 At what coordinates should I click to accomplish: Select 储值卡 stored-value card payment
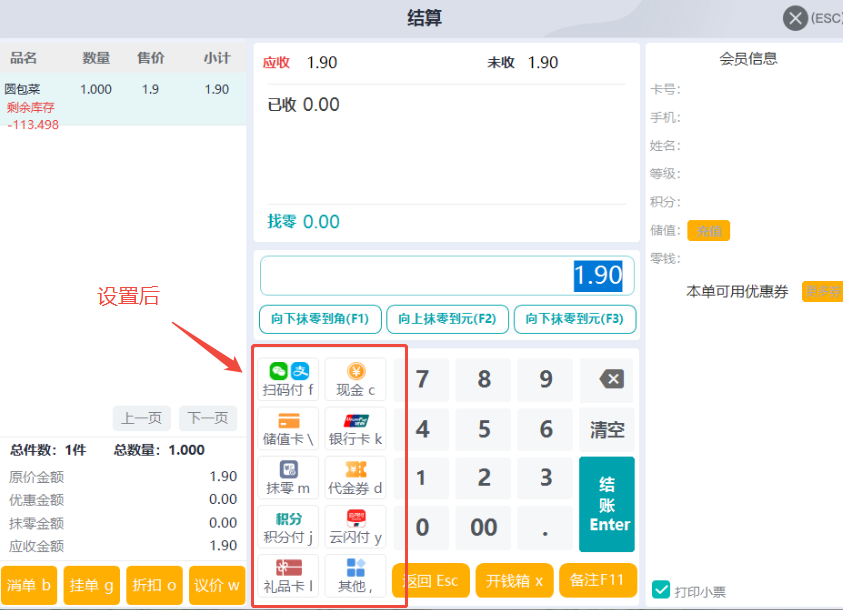click(288, 428)
